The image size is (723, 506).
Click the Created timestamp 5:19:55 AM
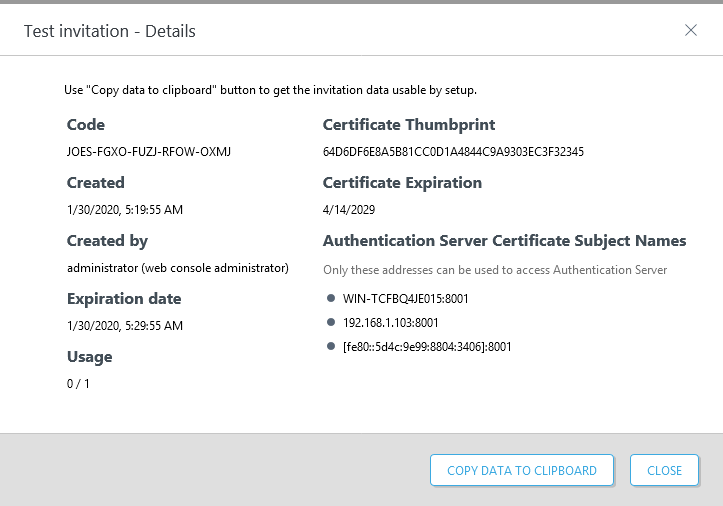[125, 210]
